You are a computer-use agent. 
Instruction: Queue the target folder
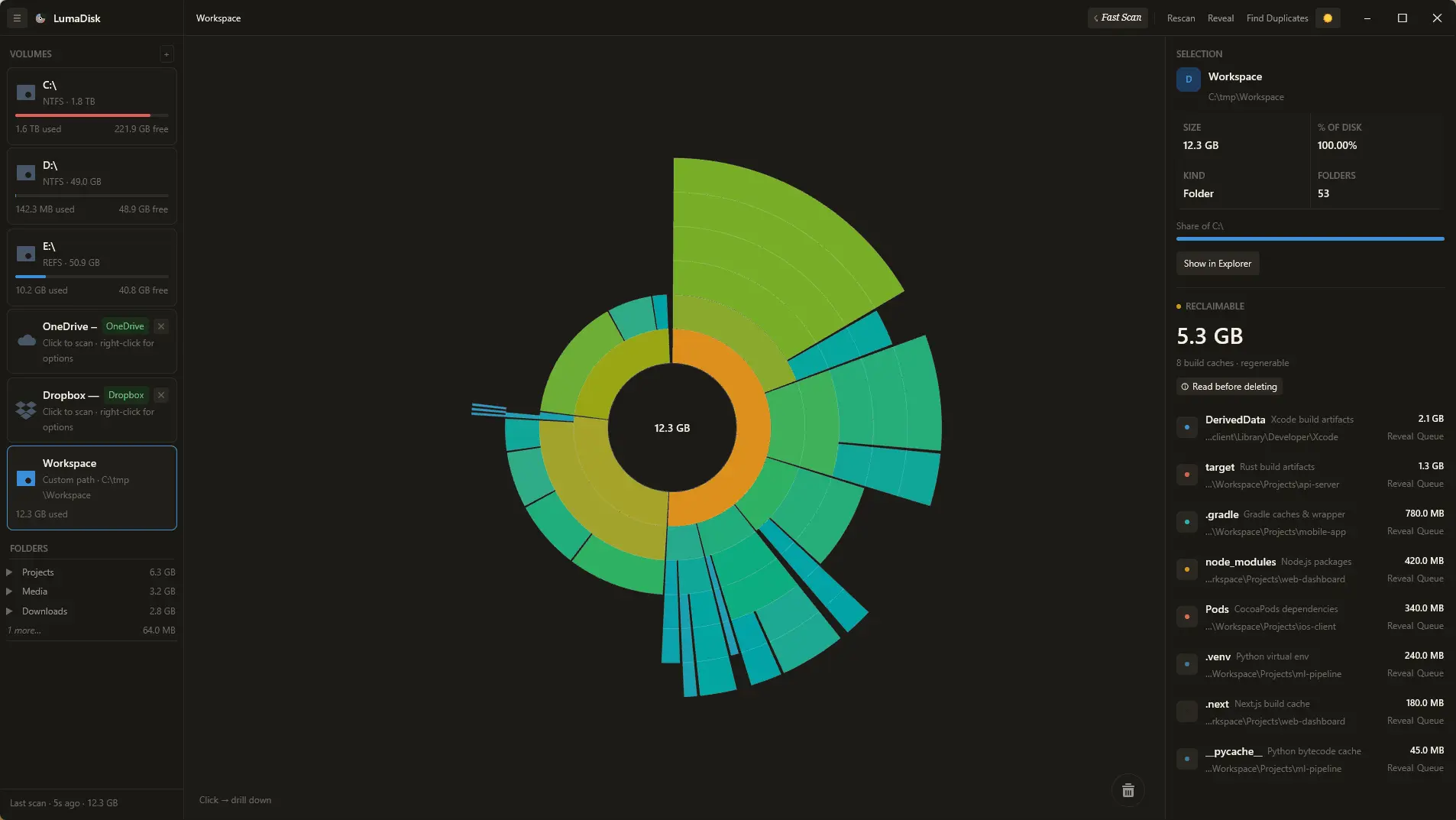click(1430, 484)
